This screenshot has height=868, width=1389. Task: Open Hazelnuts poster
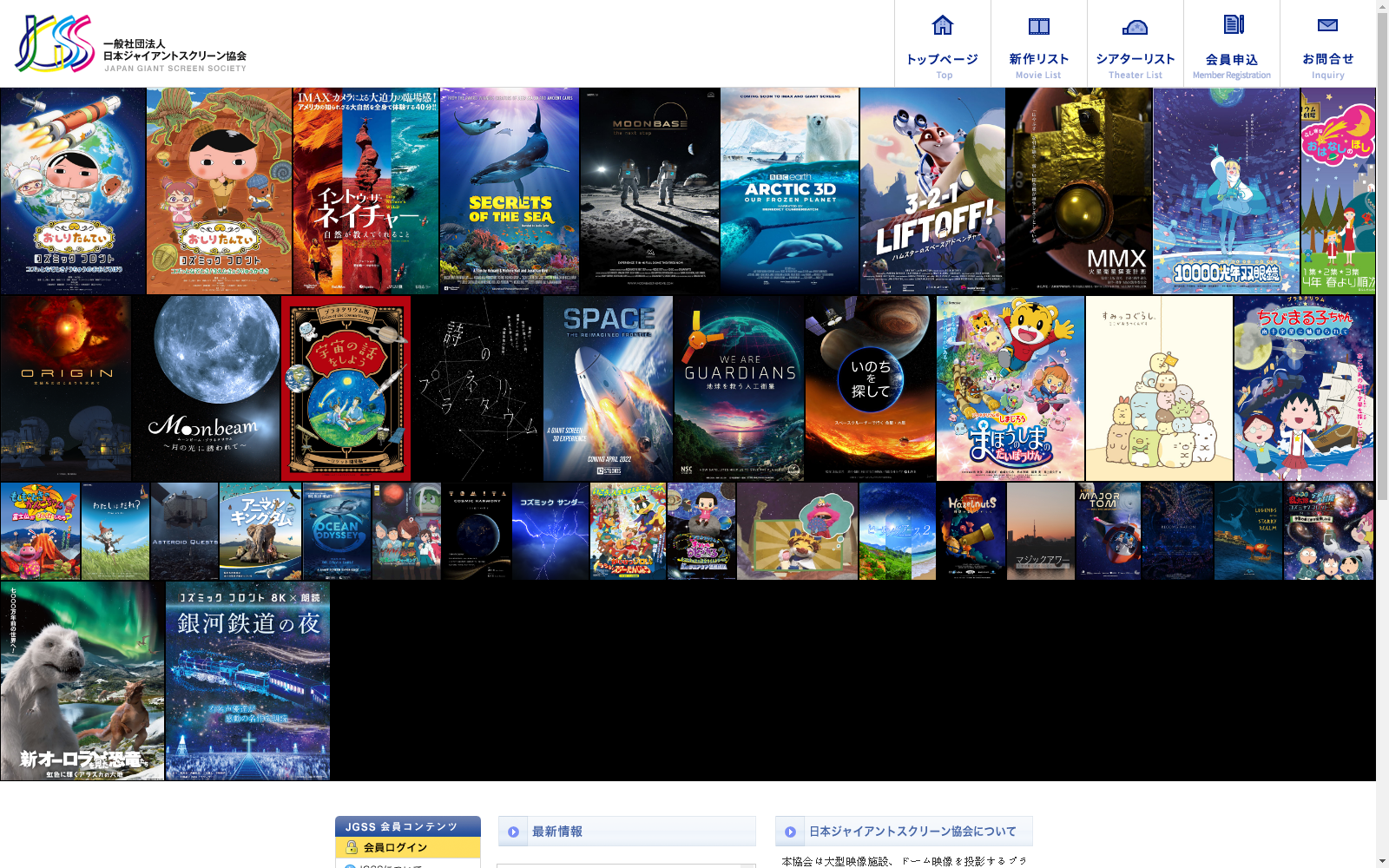coord(971,531)
